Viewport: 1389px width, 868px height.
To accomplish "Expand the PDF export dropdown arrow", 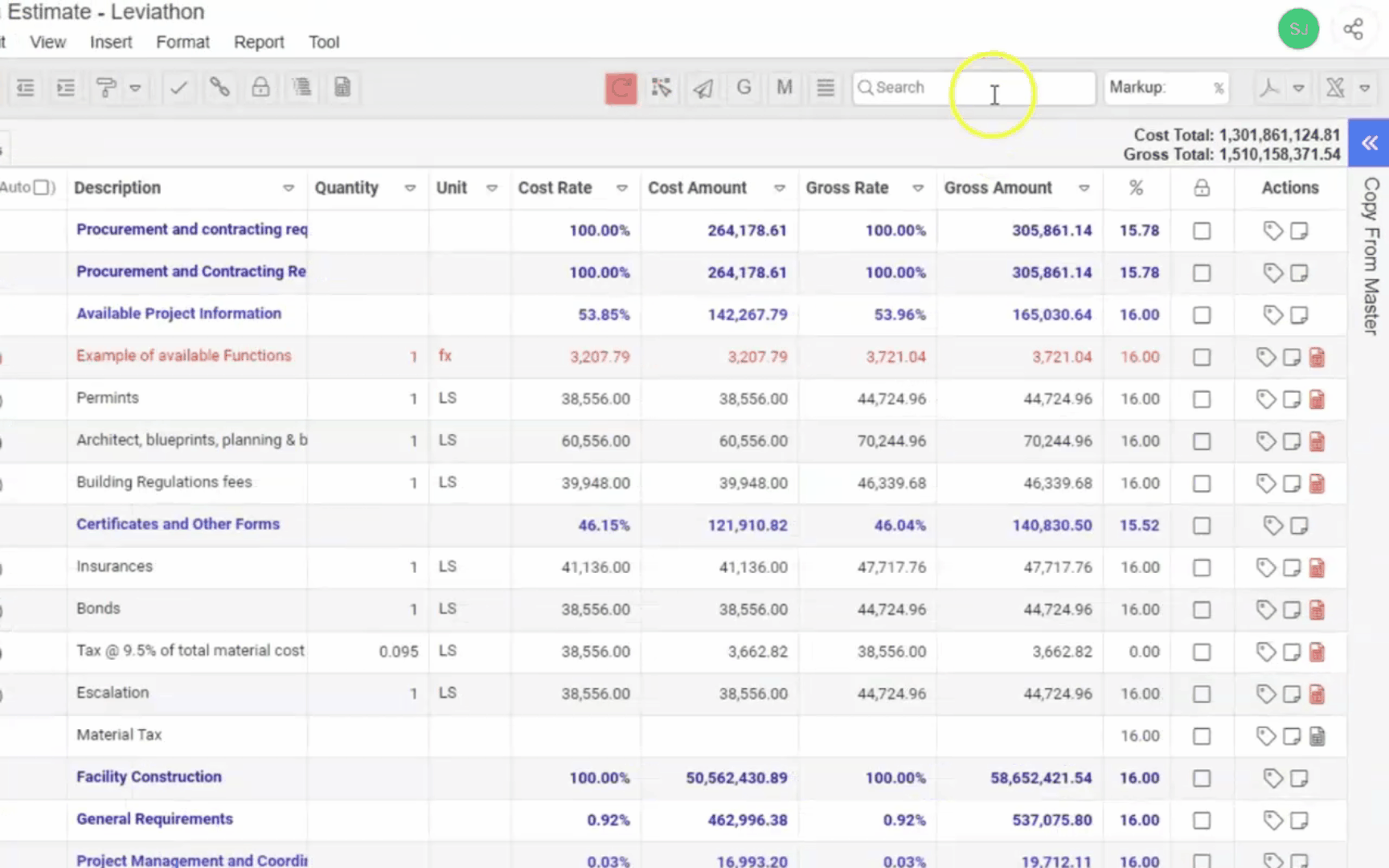I will tap(1298, 88).
